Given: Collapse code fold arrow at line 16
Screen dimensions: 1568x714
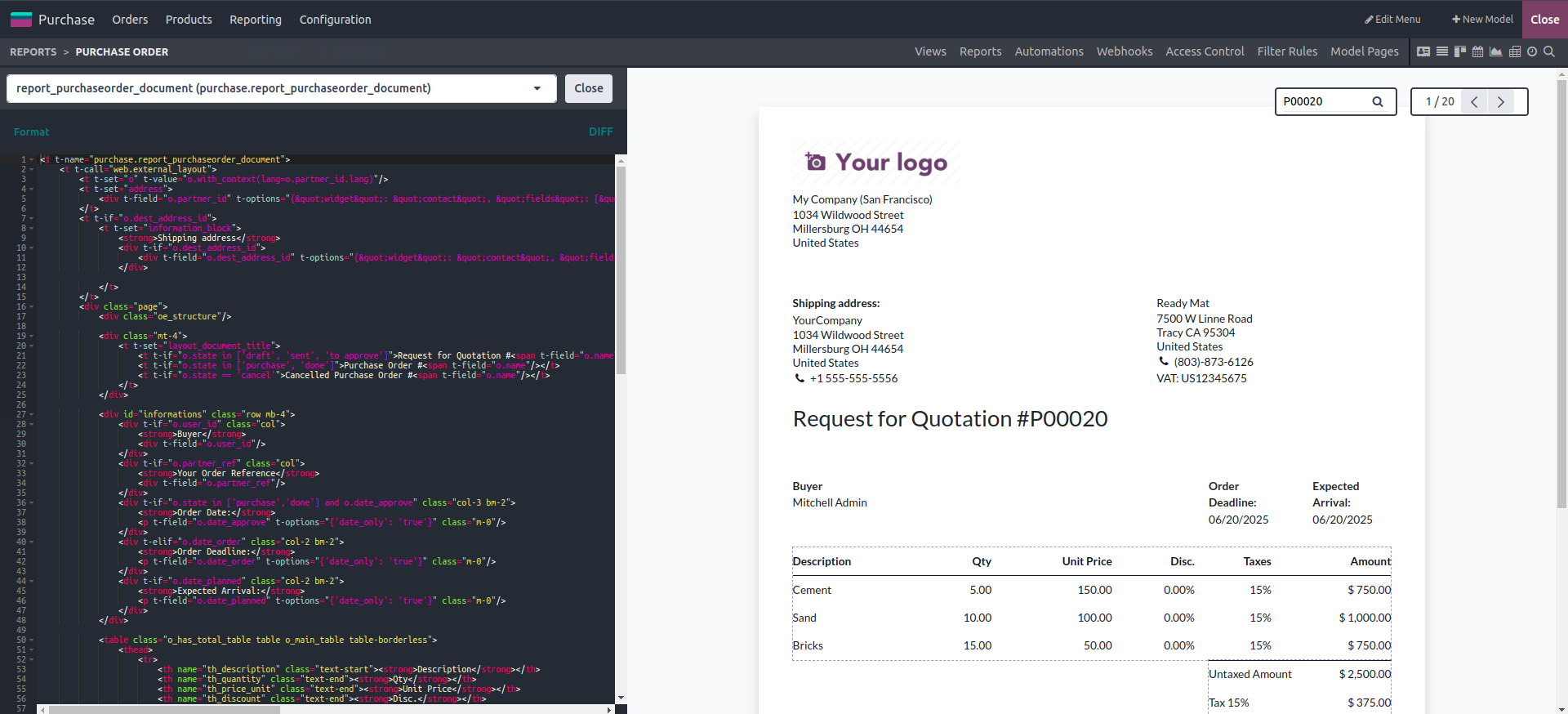Looking at the screenshot, I should (32, 307).
